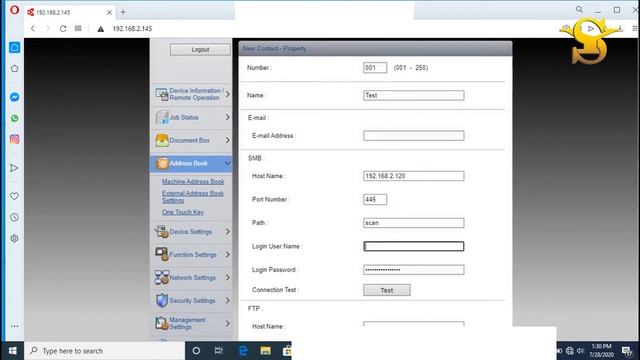Open history clock icon in sidebar
Screen dimensions: 640x360
(x=14, y=217)
